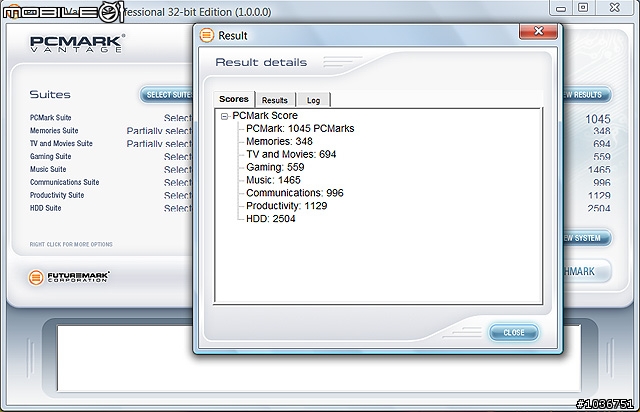
Task: Click the Futuremark orange logo icon
Action: pos(36,278)
